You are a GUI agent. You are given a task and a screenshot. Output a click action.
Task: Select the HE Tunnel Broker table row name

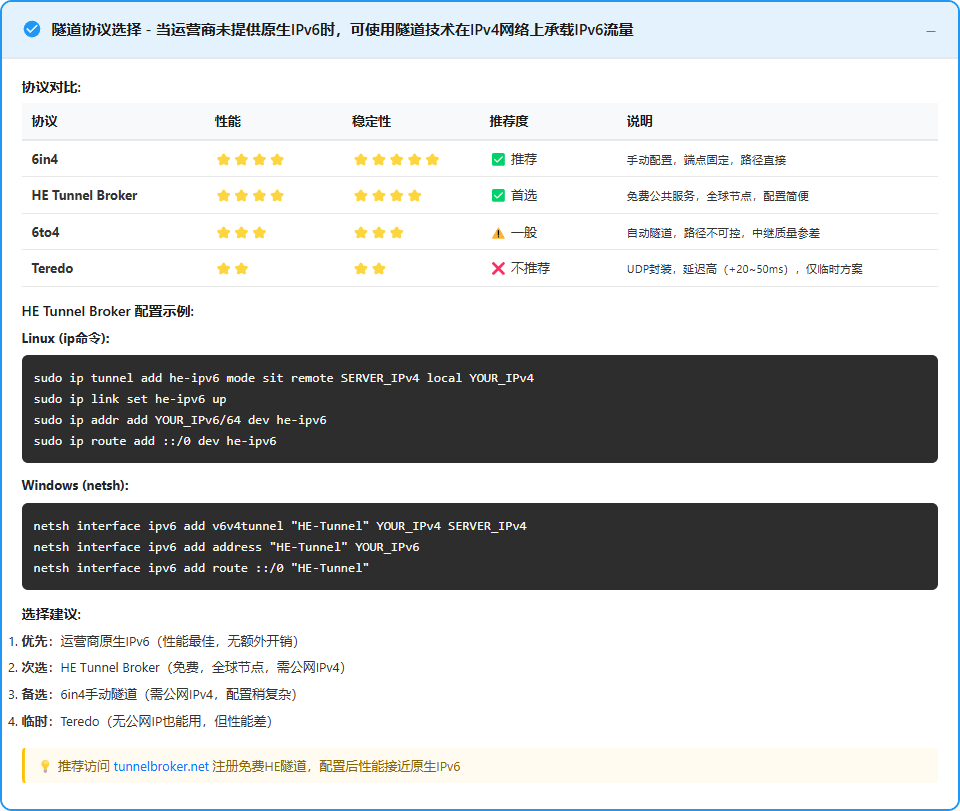[x=84, y=196]
